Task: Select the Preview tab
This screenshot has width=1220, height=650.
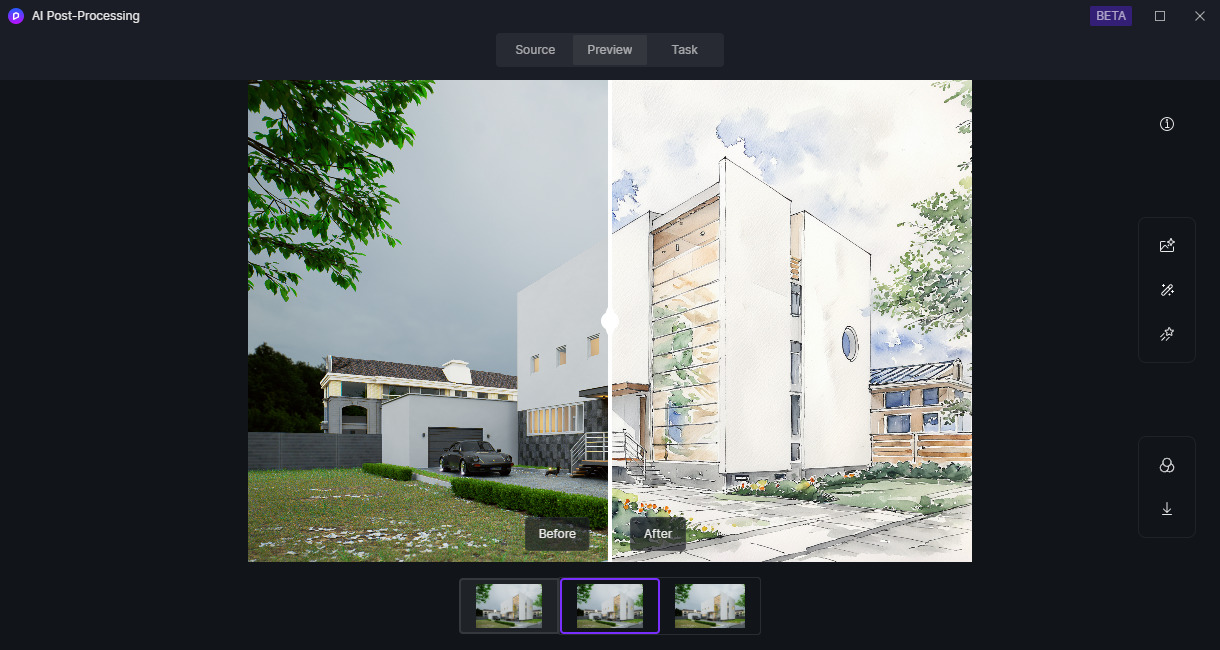Action: (x=610, y=50)
